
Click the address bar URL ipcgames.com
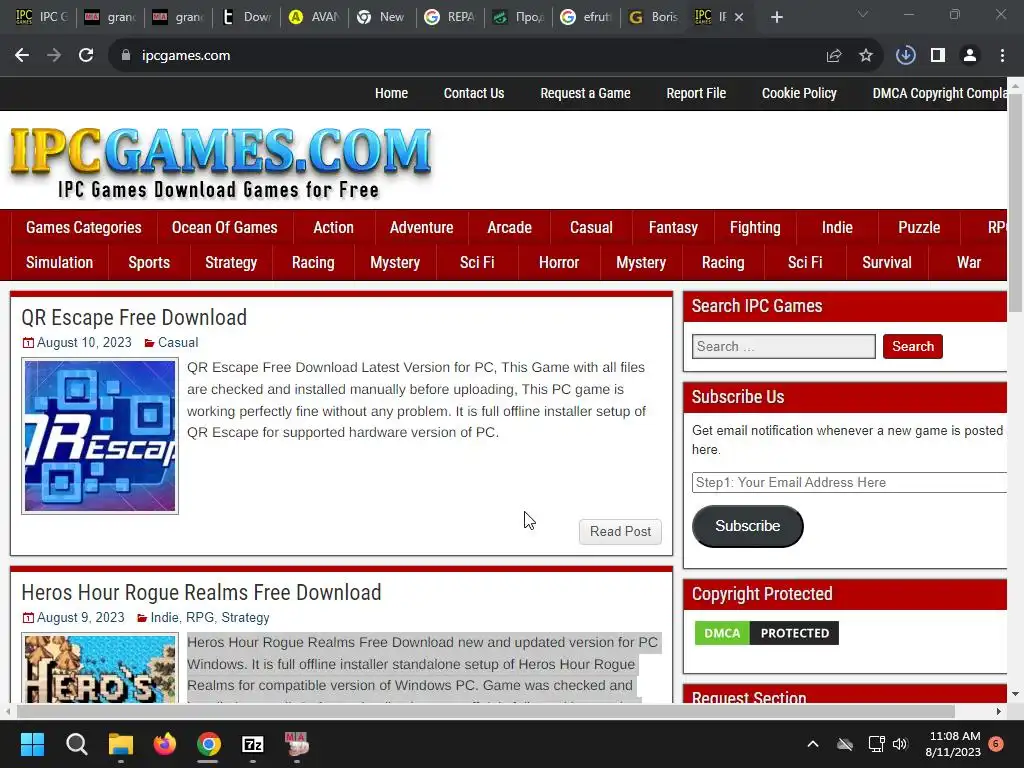click(186, 56)
